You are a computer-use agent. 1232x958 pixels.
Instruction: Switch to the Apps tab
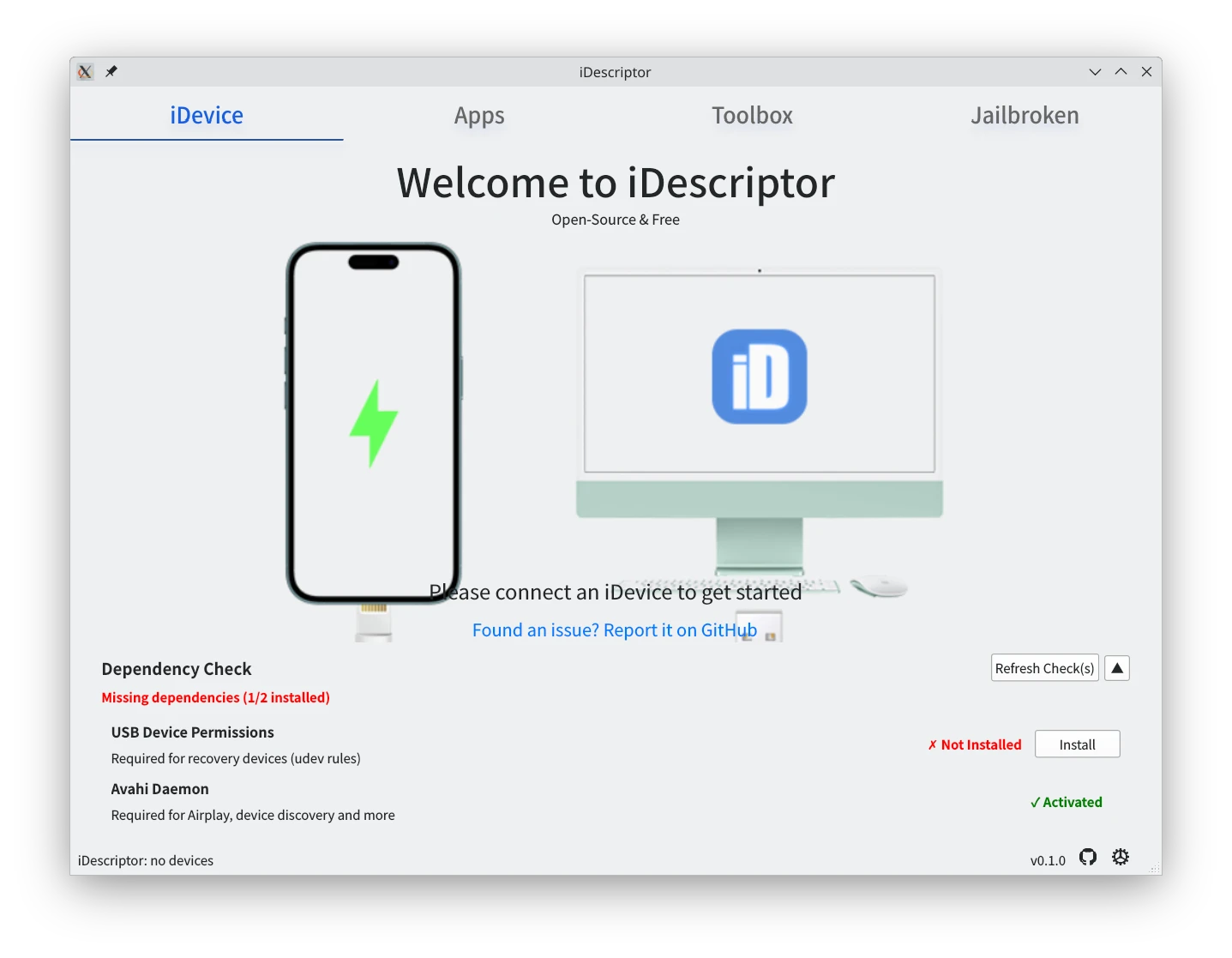click(479, 116)
